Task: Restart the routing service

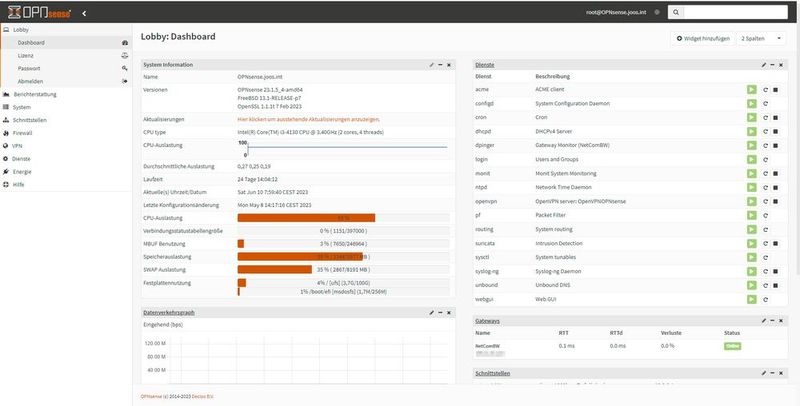Action: [765, 230]
